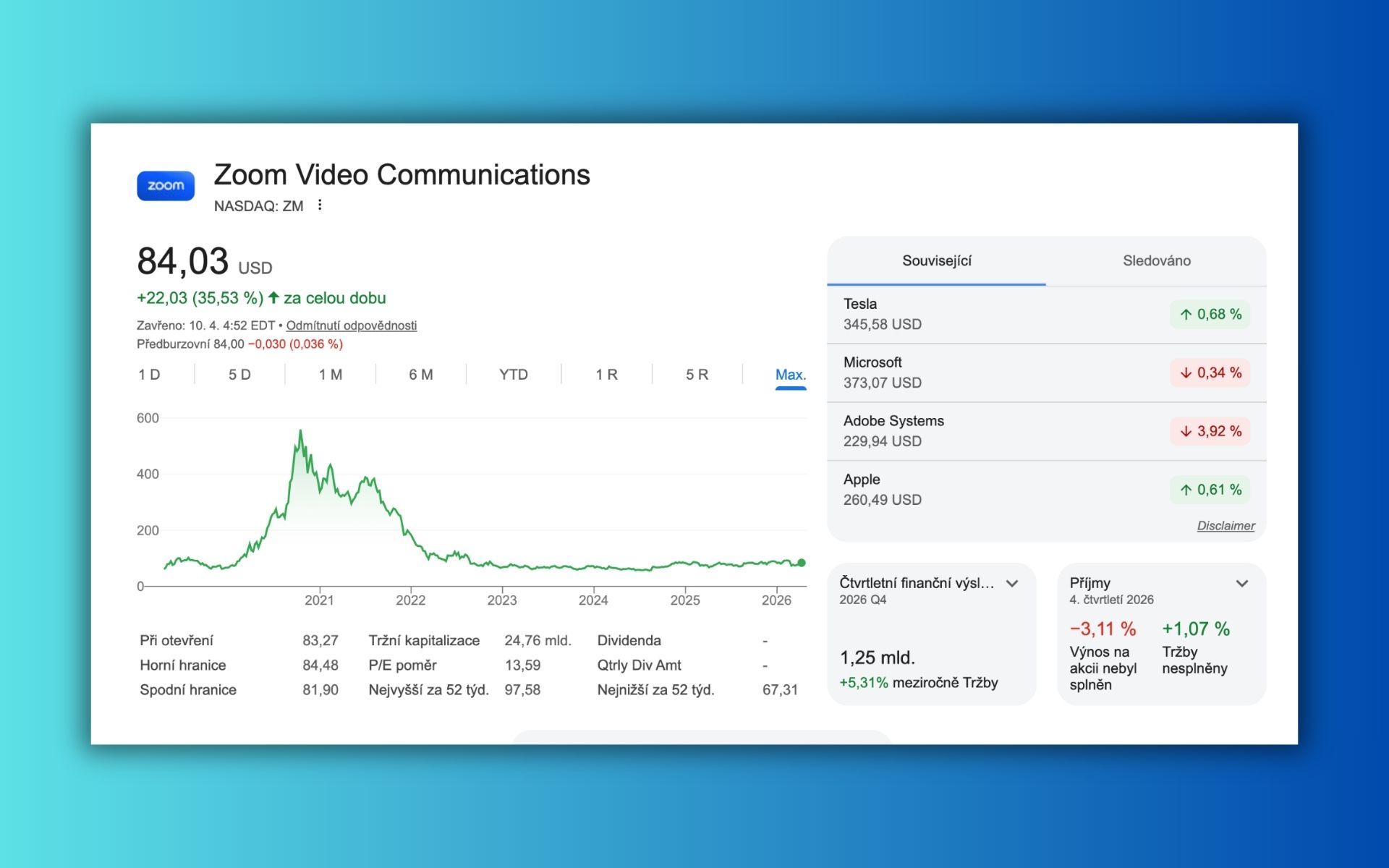Click Microsoft's red down-arrow percentage badge

[x=1210, y=373]
